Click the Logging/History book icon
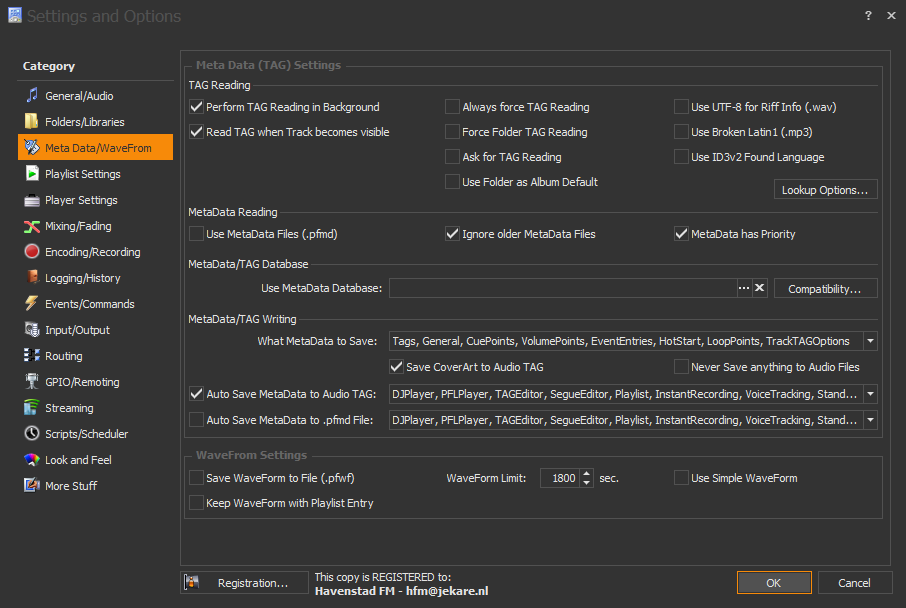This screenshot has height=608, width=906. [x=32, y=277]
